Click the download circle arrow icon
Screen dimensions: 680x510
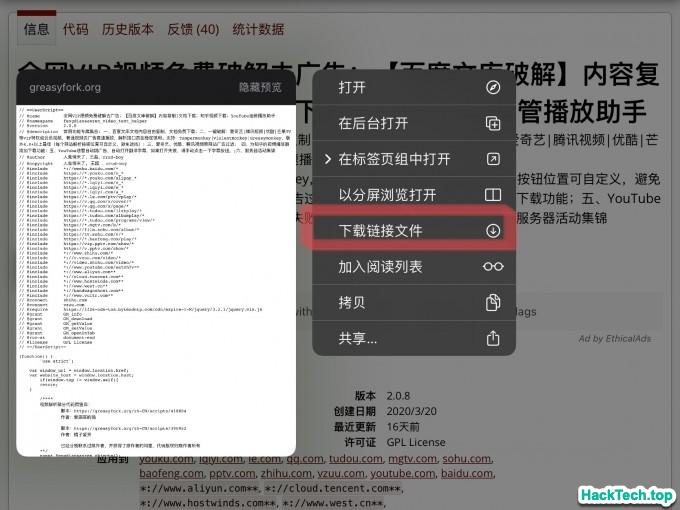point(493,231)
